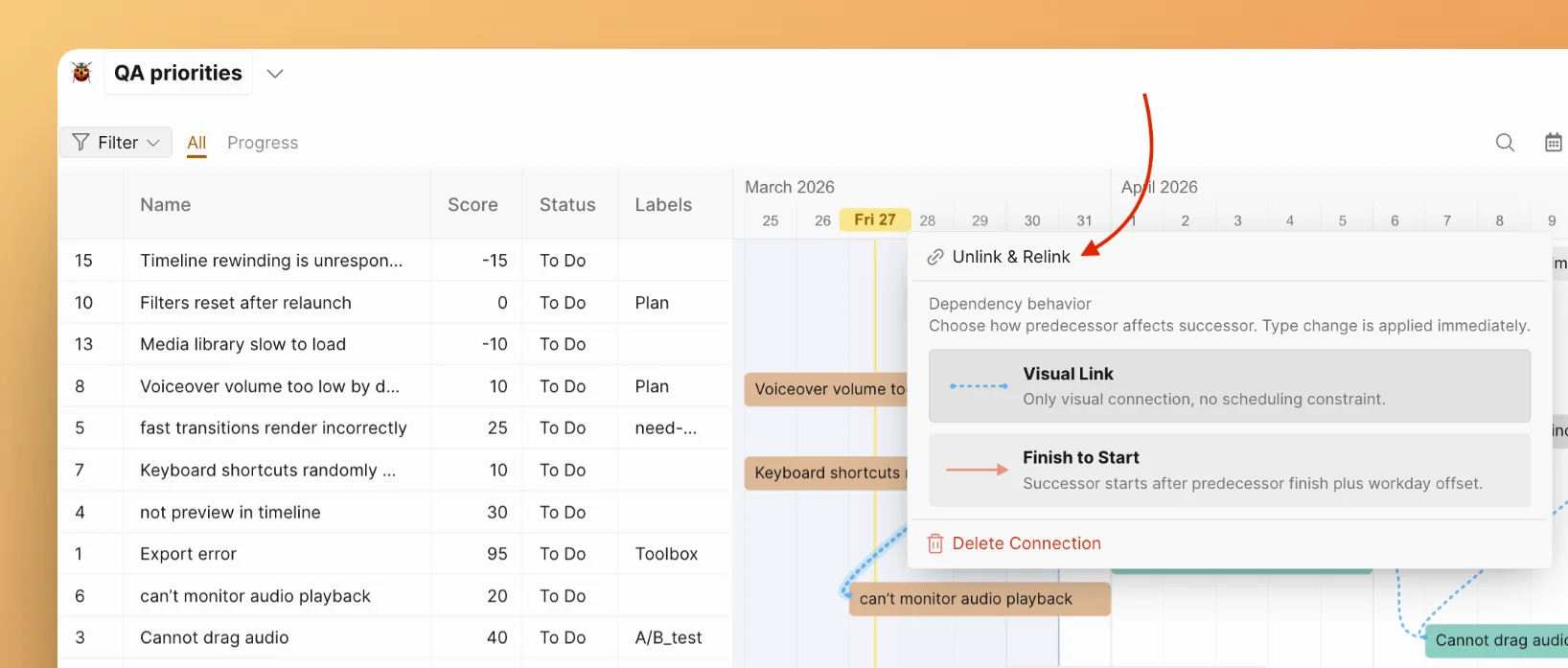
Task: Open the Export error task row
Action: point(188,554)
